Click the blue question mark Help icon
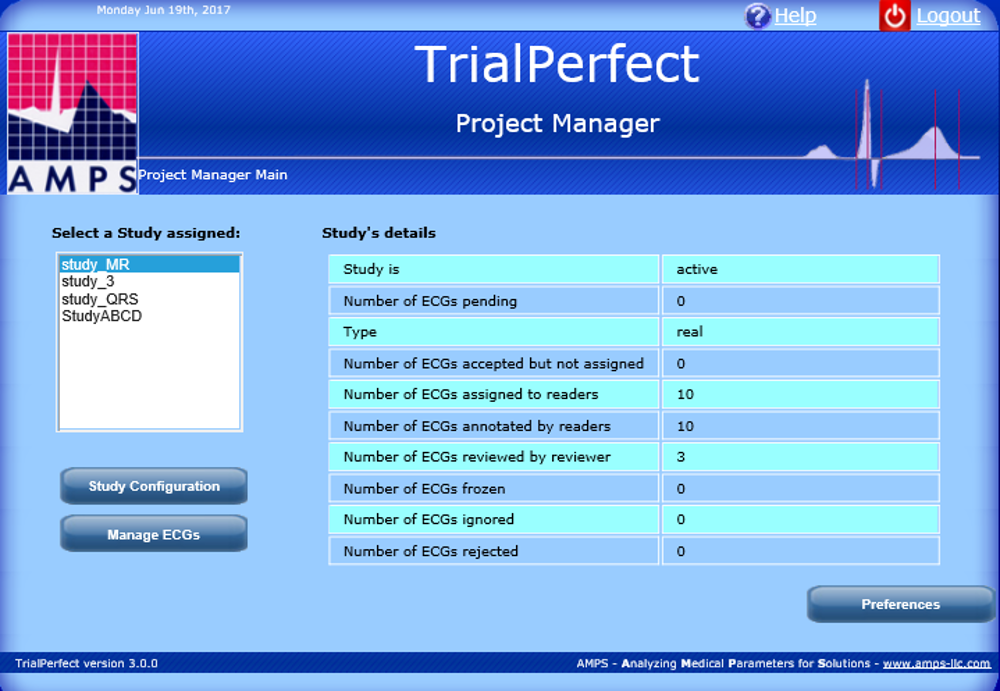Image resolution: width=1000 pixels, height=691 pixels. (x=758, y=16)
